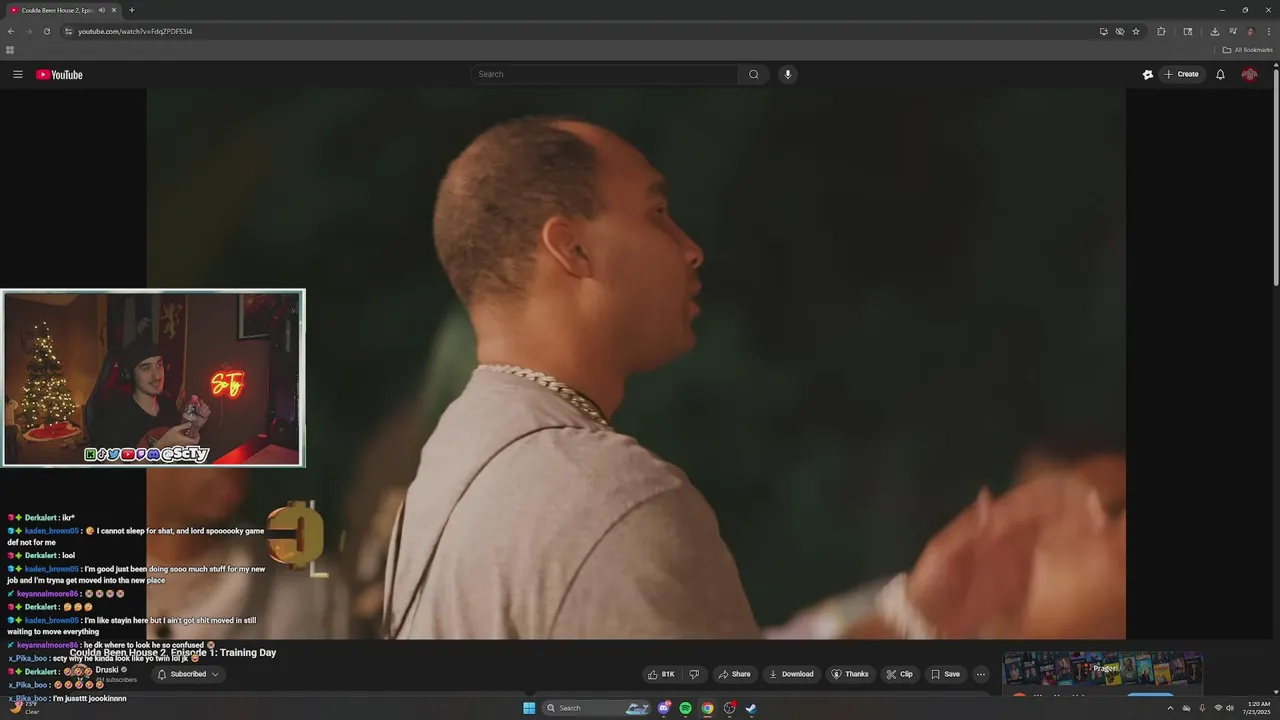
Task: Open the Create menu button
Action: (x=1181, y=74)
